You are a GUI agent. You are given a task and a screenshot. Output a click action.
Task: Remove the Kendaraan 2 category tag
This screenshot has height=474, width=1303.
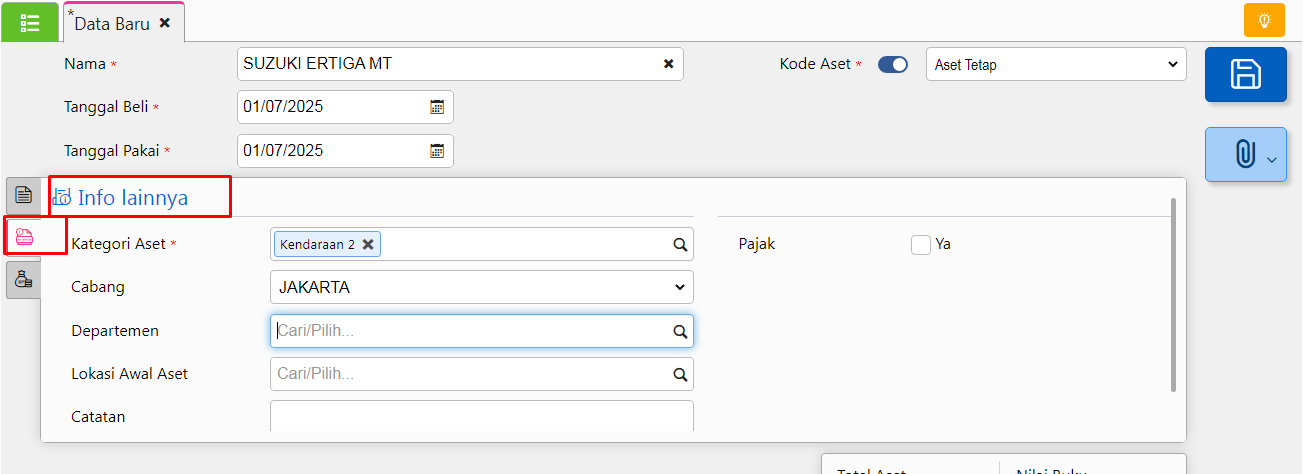[x=368, y=244]
